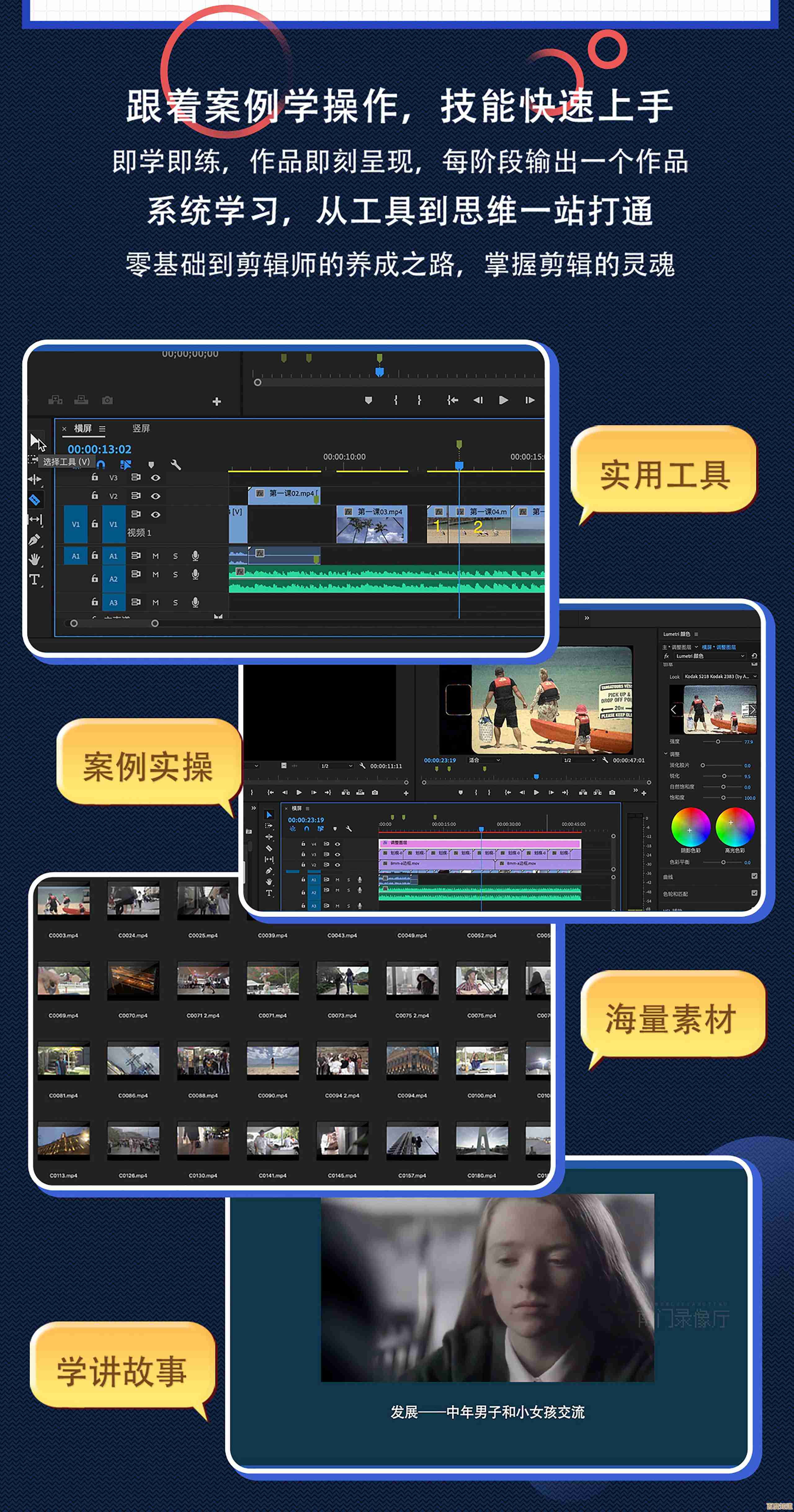Play program monitor showing beach clip
This screenshot has height=1512, width=794.
coord(536,792)
